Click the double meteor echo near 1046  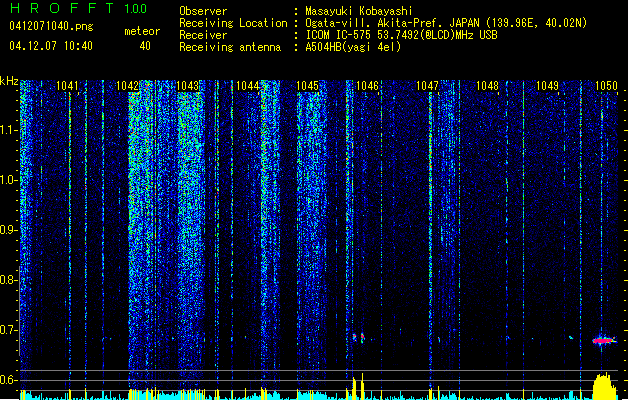(x=359, y=337)
